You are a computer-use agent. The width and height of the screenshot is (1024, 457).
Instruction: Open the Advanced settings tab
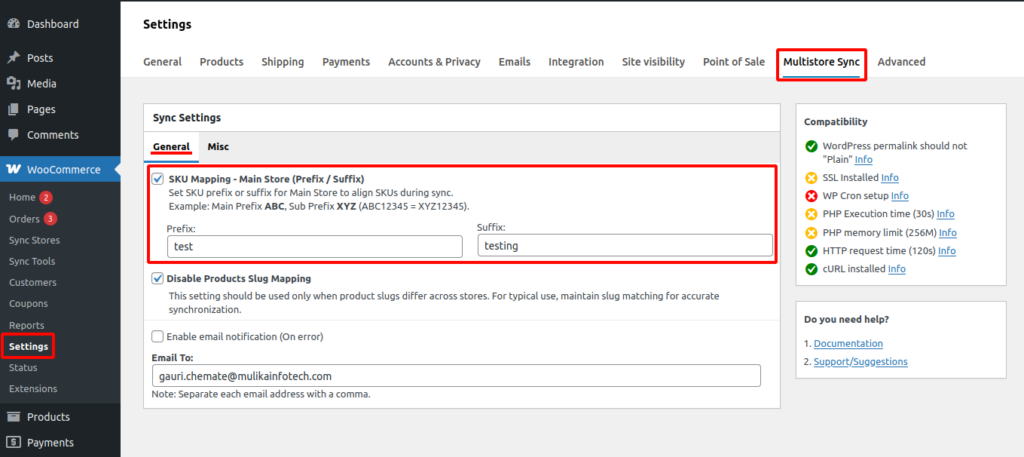901,62
